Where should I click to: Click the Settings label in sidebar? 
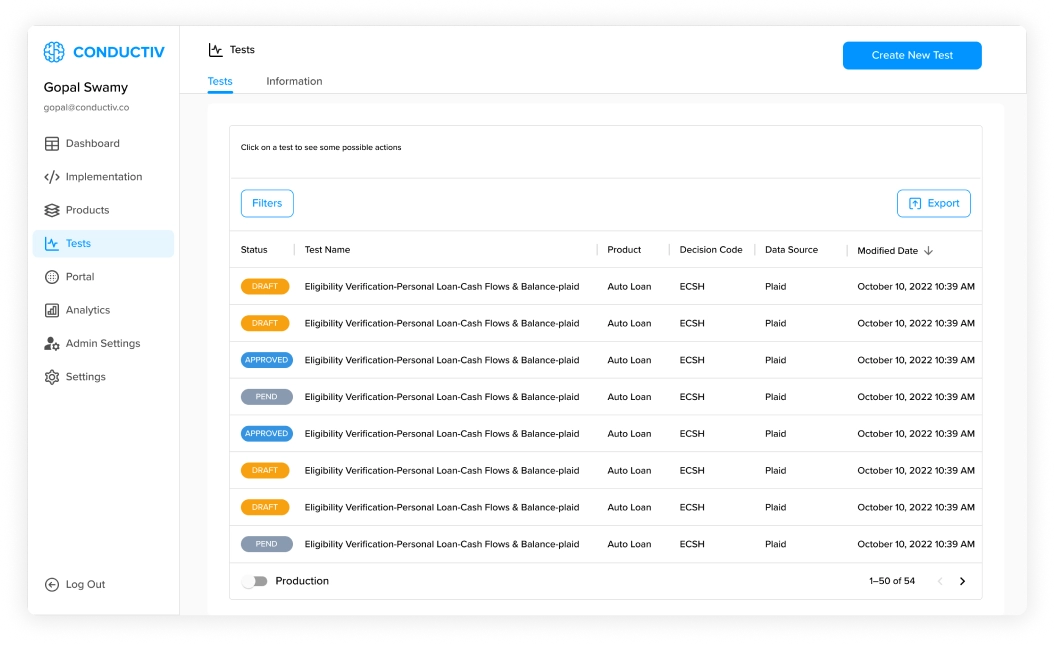85,377
